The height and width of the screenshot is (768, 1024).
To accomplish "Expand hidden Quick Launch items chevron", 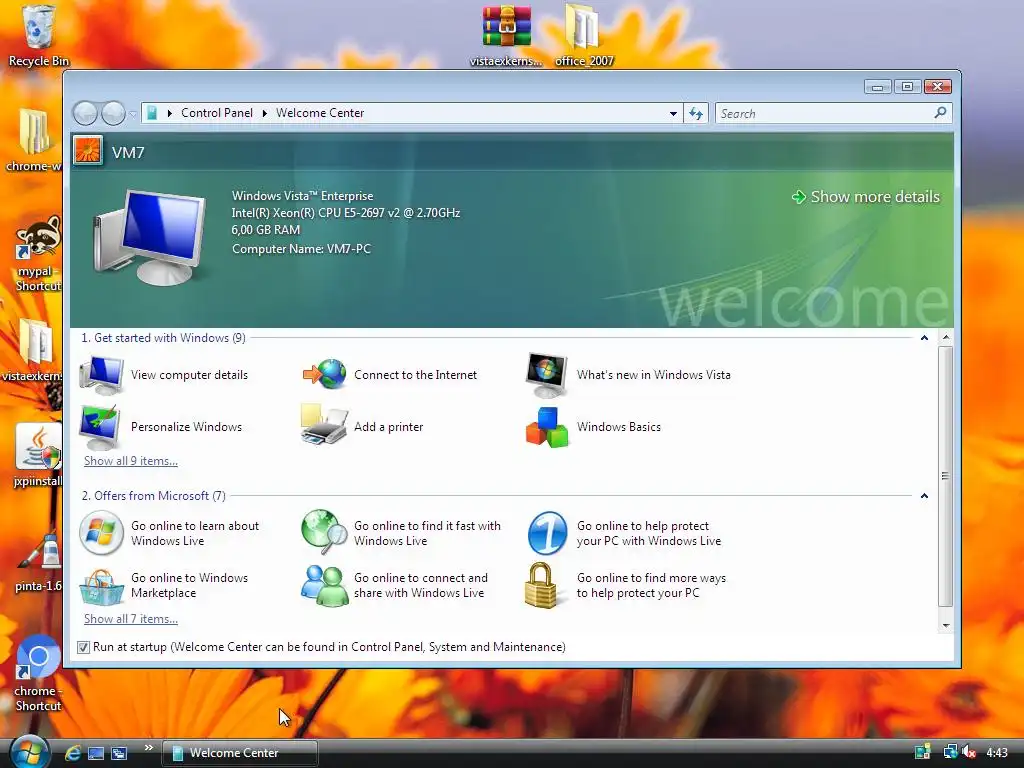I will (149, 748).
